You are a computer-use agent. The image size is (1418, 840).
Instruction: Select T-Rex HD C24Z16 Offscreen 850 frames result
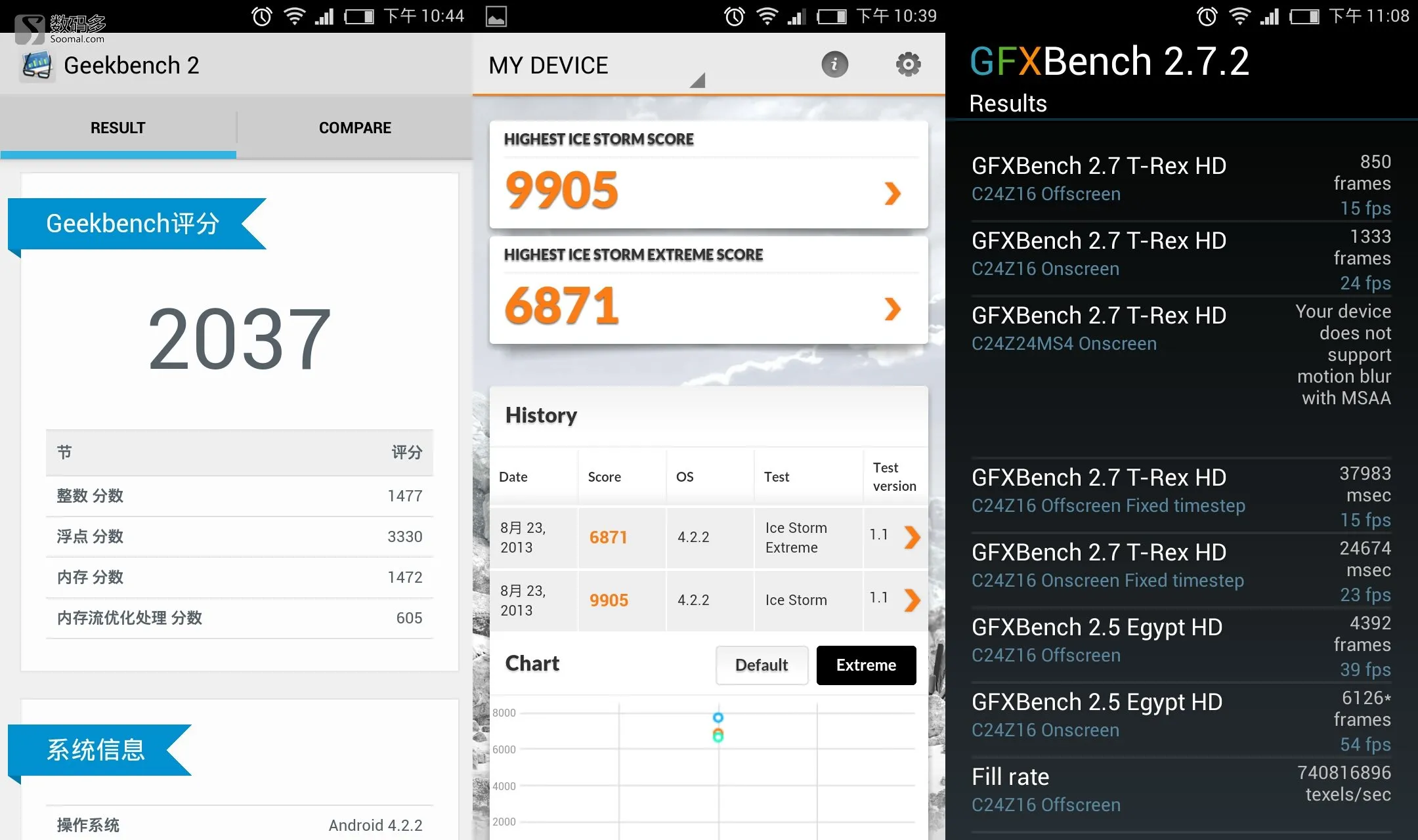click(x=1181, y=184)
